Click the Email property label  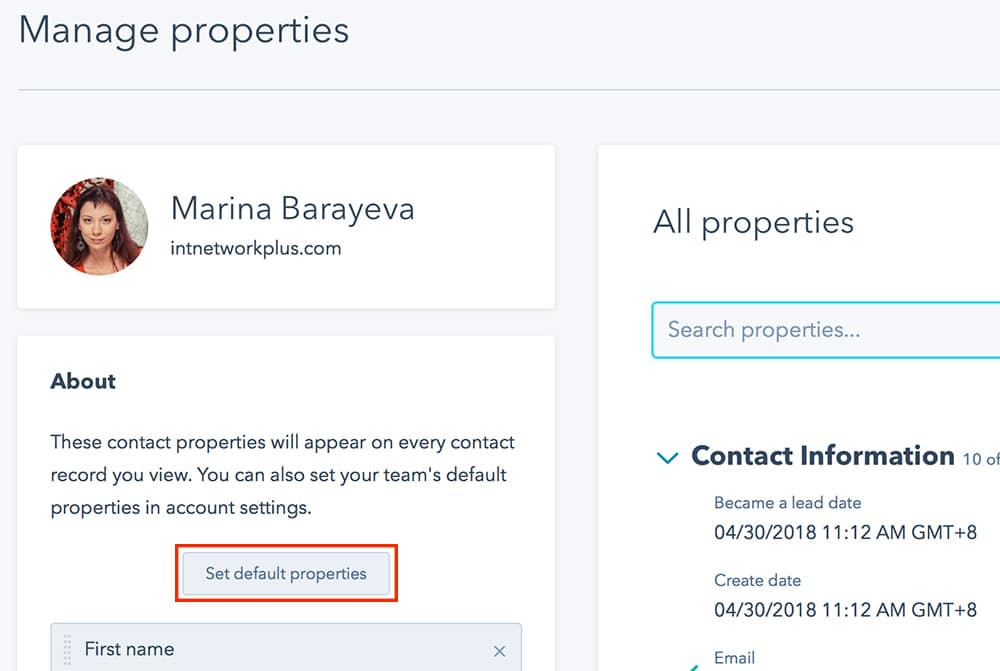(734, 659)
